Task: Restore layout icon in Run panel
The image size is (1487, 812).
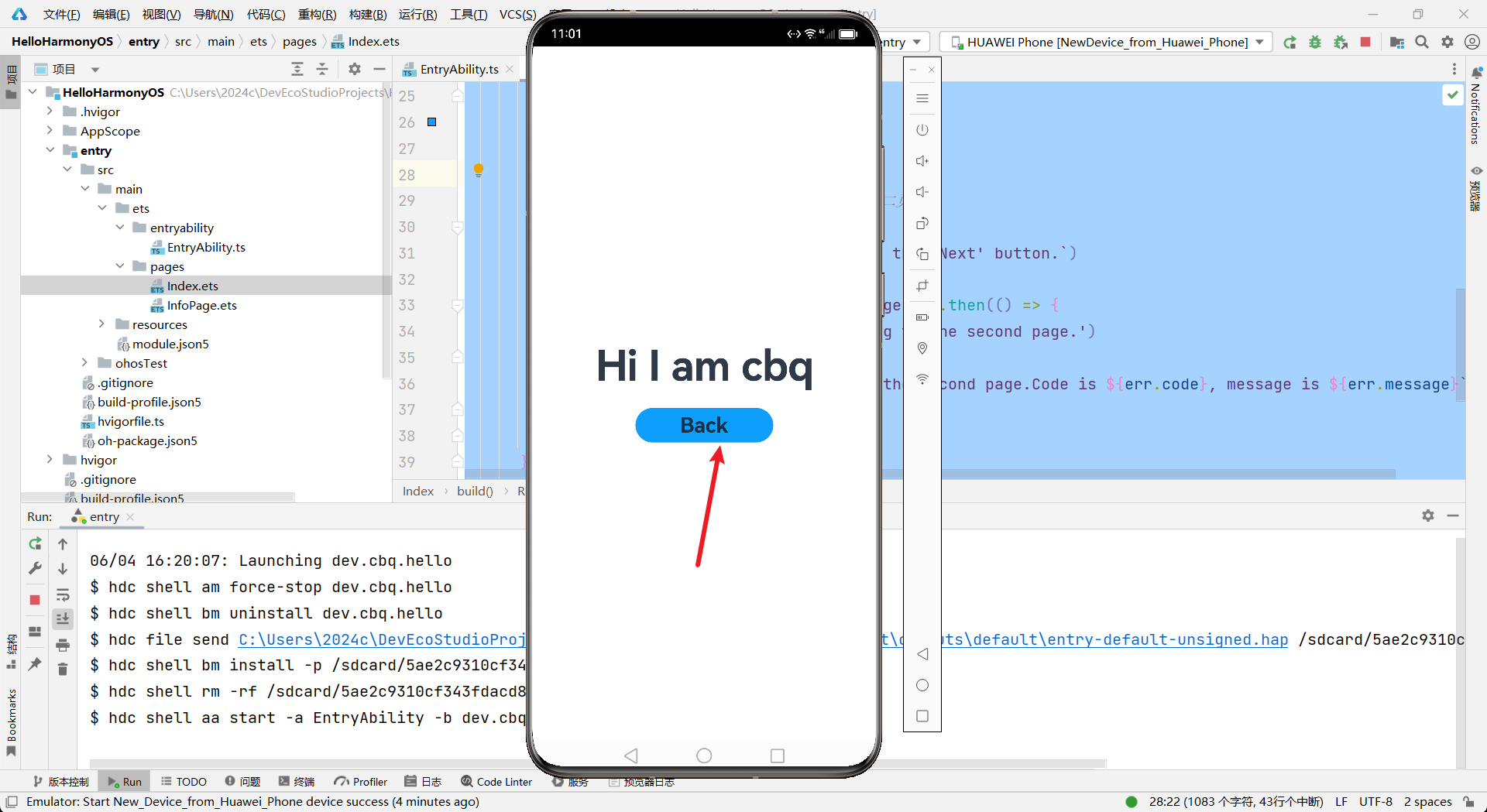Action: click(x=35, y=632)
